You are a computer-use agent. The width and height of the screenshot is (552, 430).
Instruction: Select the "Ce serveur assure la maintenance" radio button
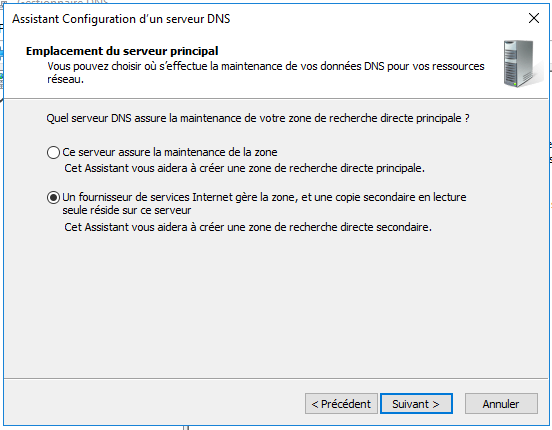tap(53, 152)
